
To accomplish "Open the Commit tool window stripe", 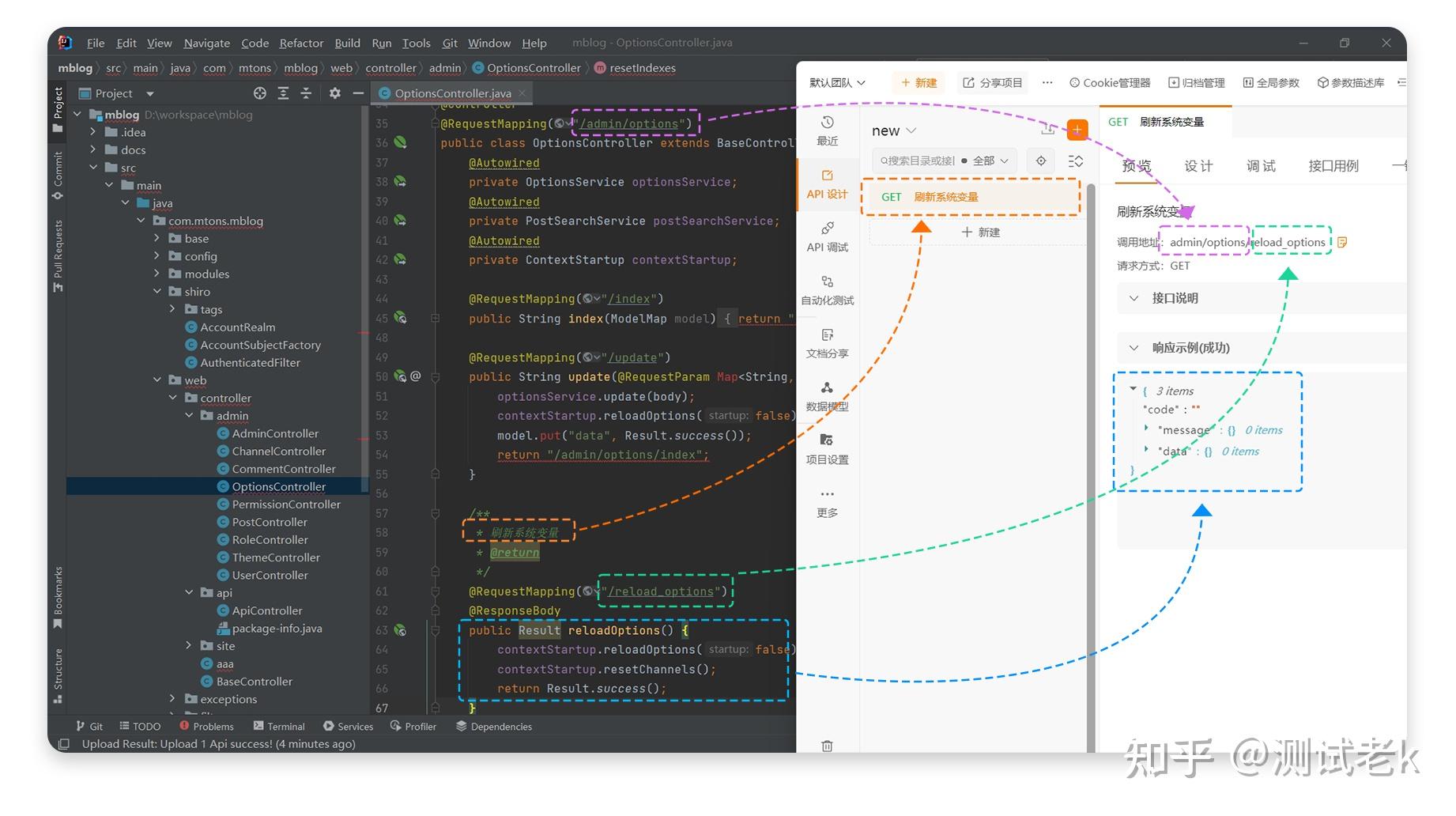I will 58,176.
